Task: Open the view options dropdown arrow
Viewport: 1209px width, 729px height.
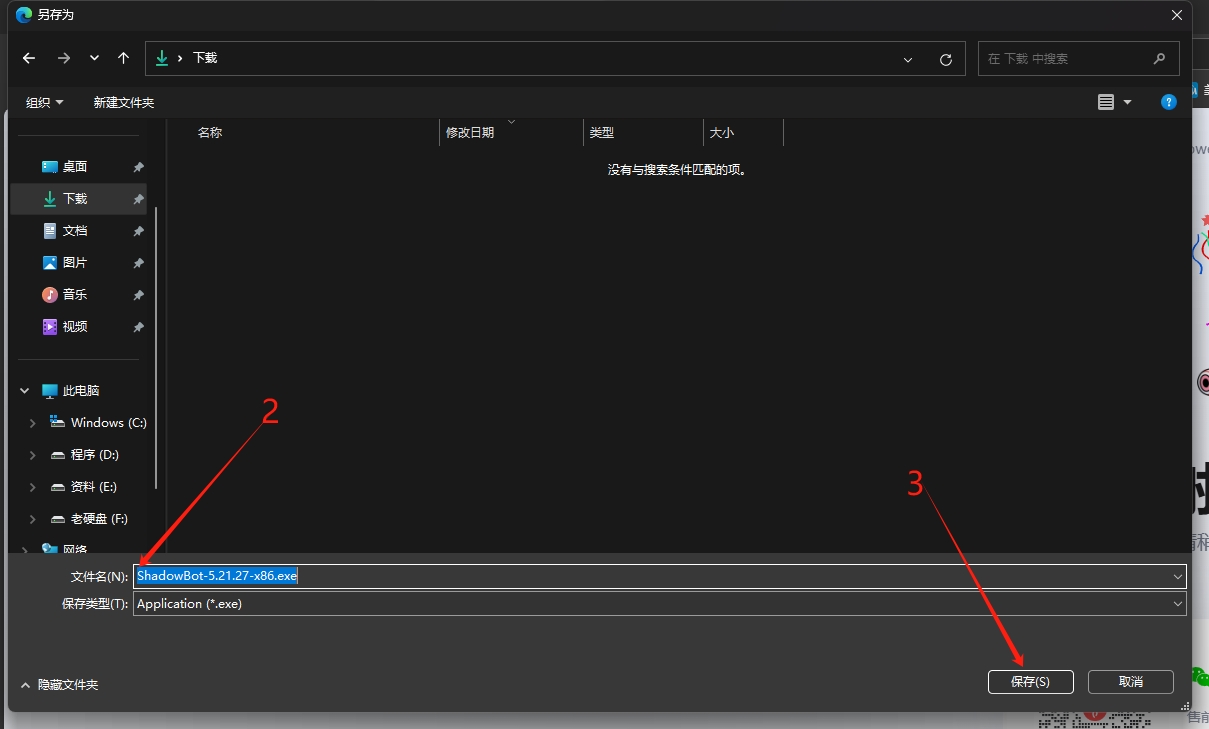Action: [1128, 102]
